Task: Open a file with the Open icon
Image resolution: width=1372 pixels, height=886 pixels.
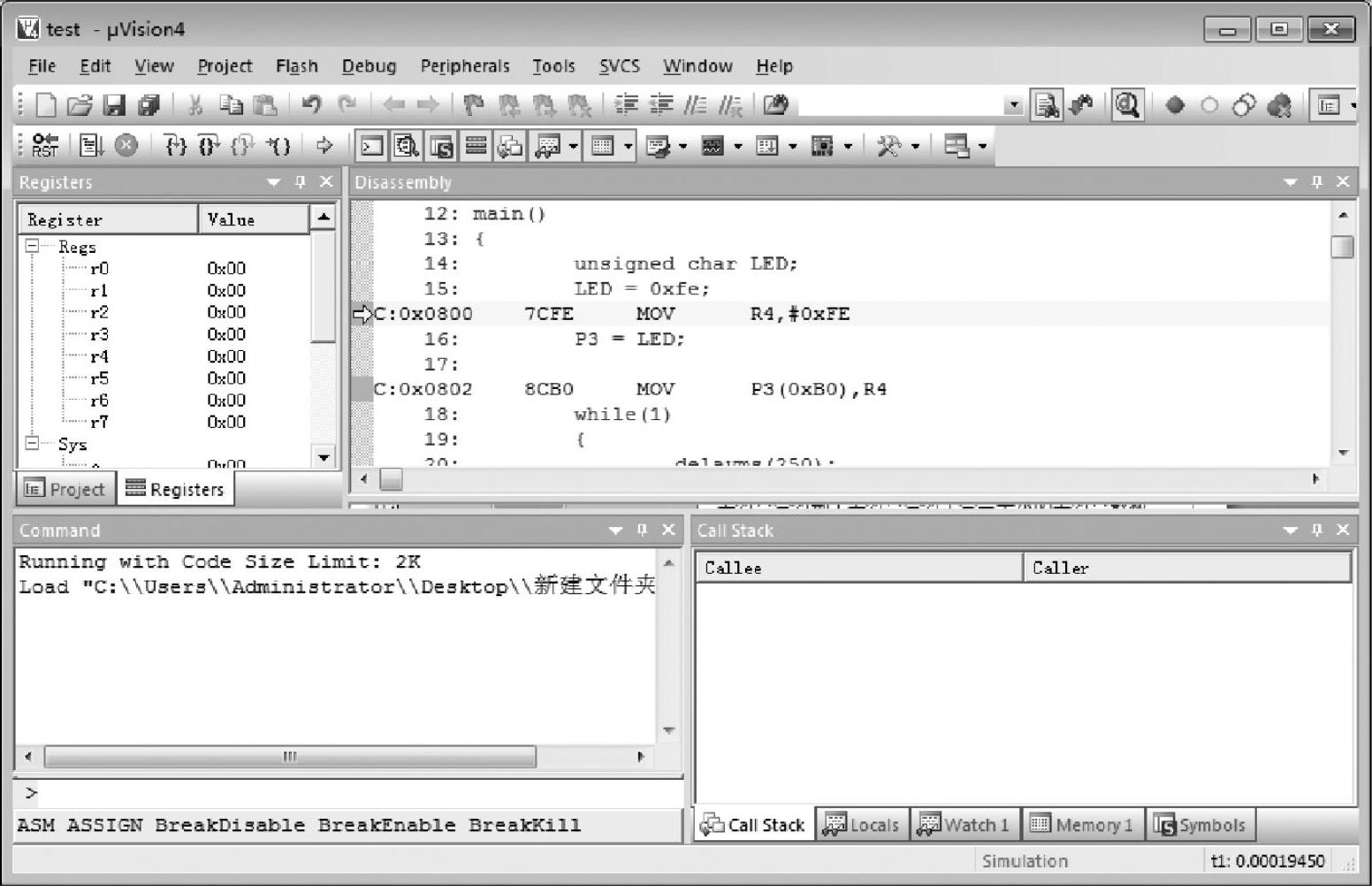Action: 80,105
